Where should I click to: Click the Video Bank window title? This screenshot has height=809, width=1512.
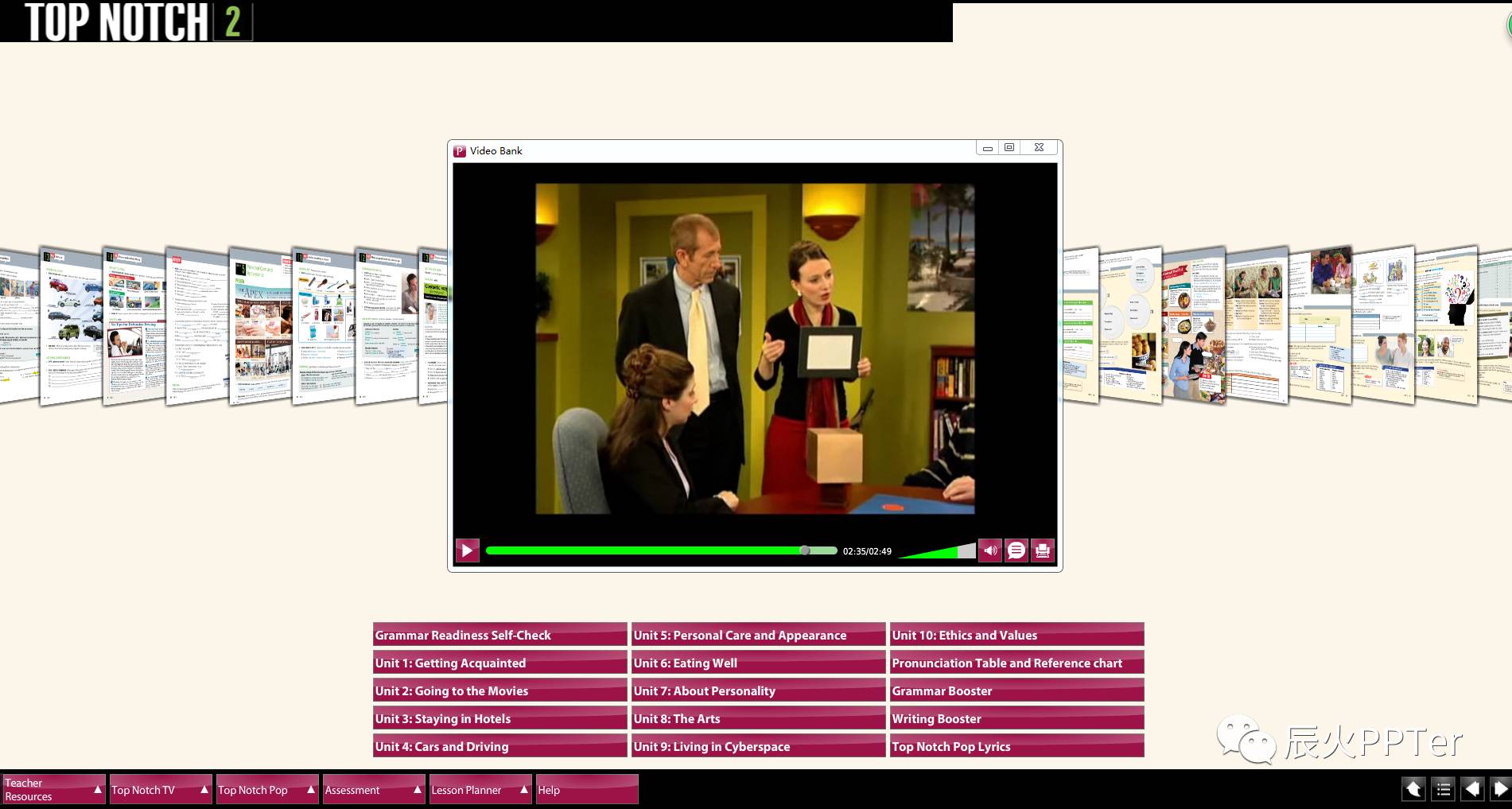click(x=496, y=151)
